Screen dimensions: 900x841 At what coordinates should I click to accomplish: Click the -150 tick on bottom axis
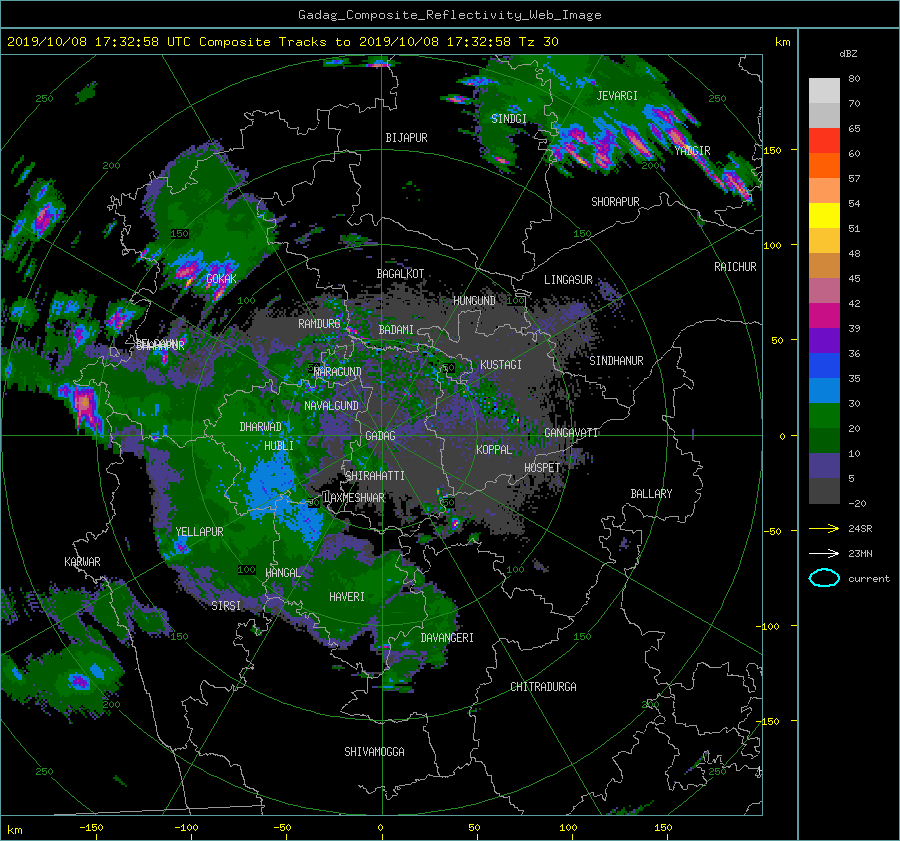[91, 828]
